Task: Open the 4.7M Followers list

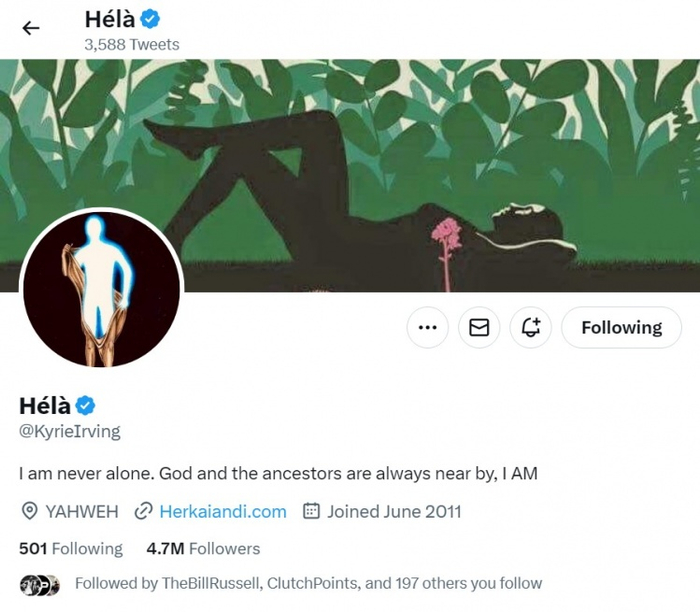Action: [203, 548]
